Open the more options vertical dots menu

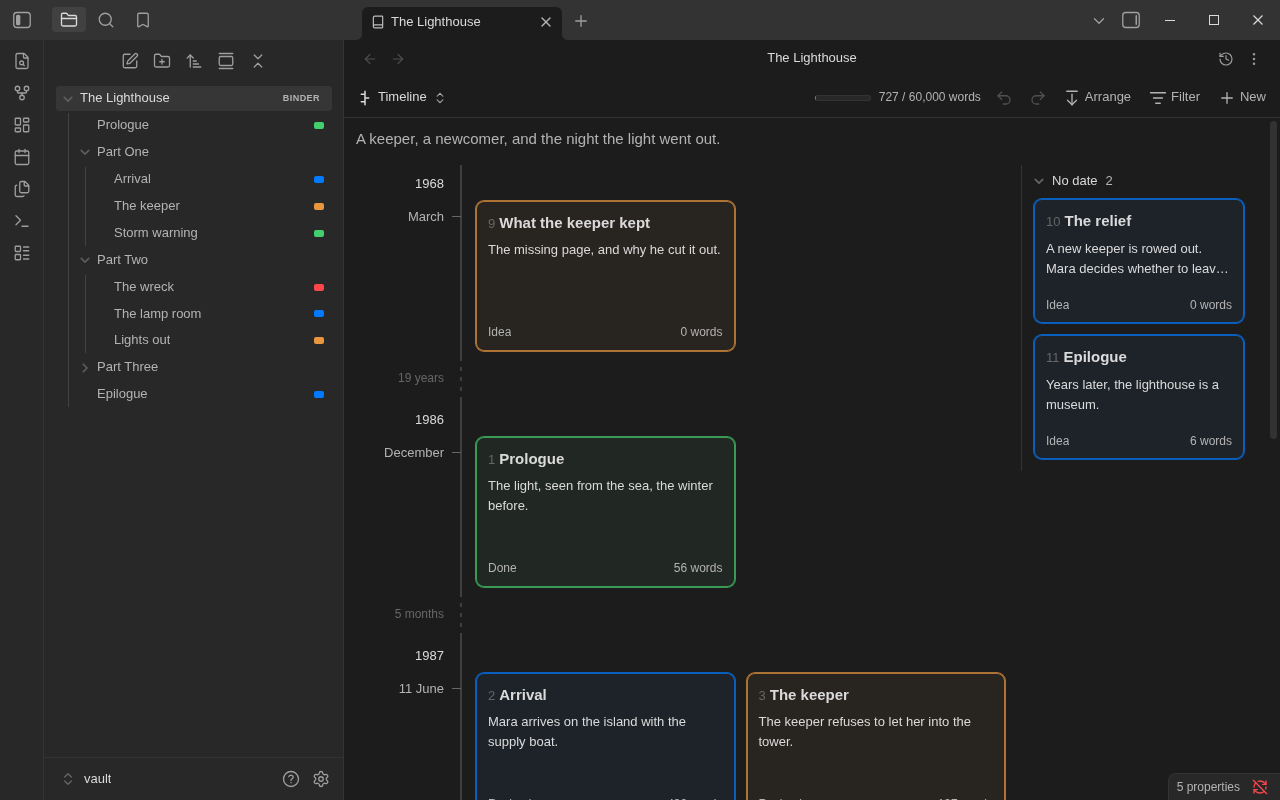point(1254,59)
